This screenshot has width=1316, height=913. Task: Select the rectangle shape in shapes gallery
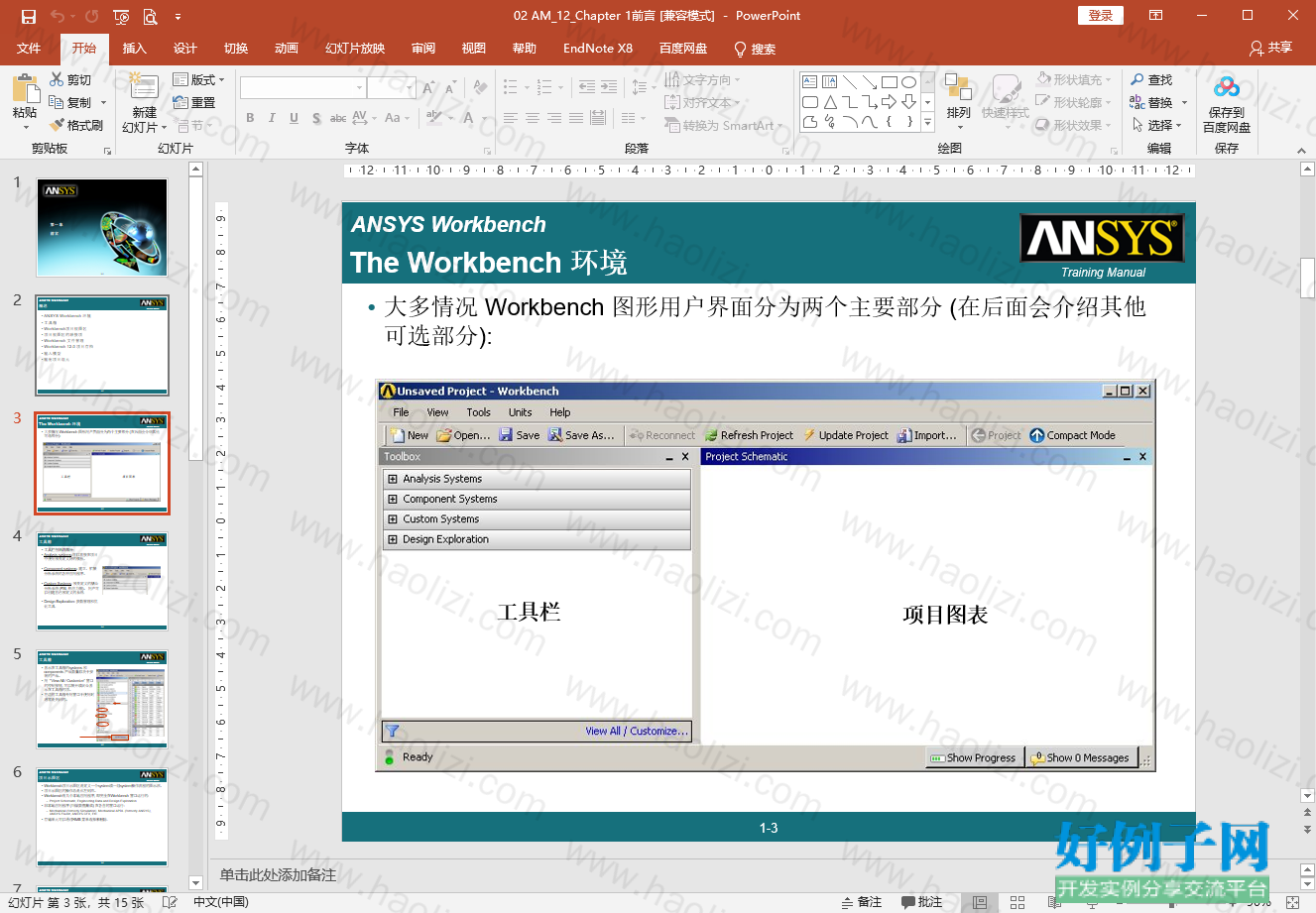pyautogui.click(x=889, y=82)
